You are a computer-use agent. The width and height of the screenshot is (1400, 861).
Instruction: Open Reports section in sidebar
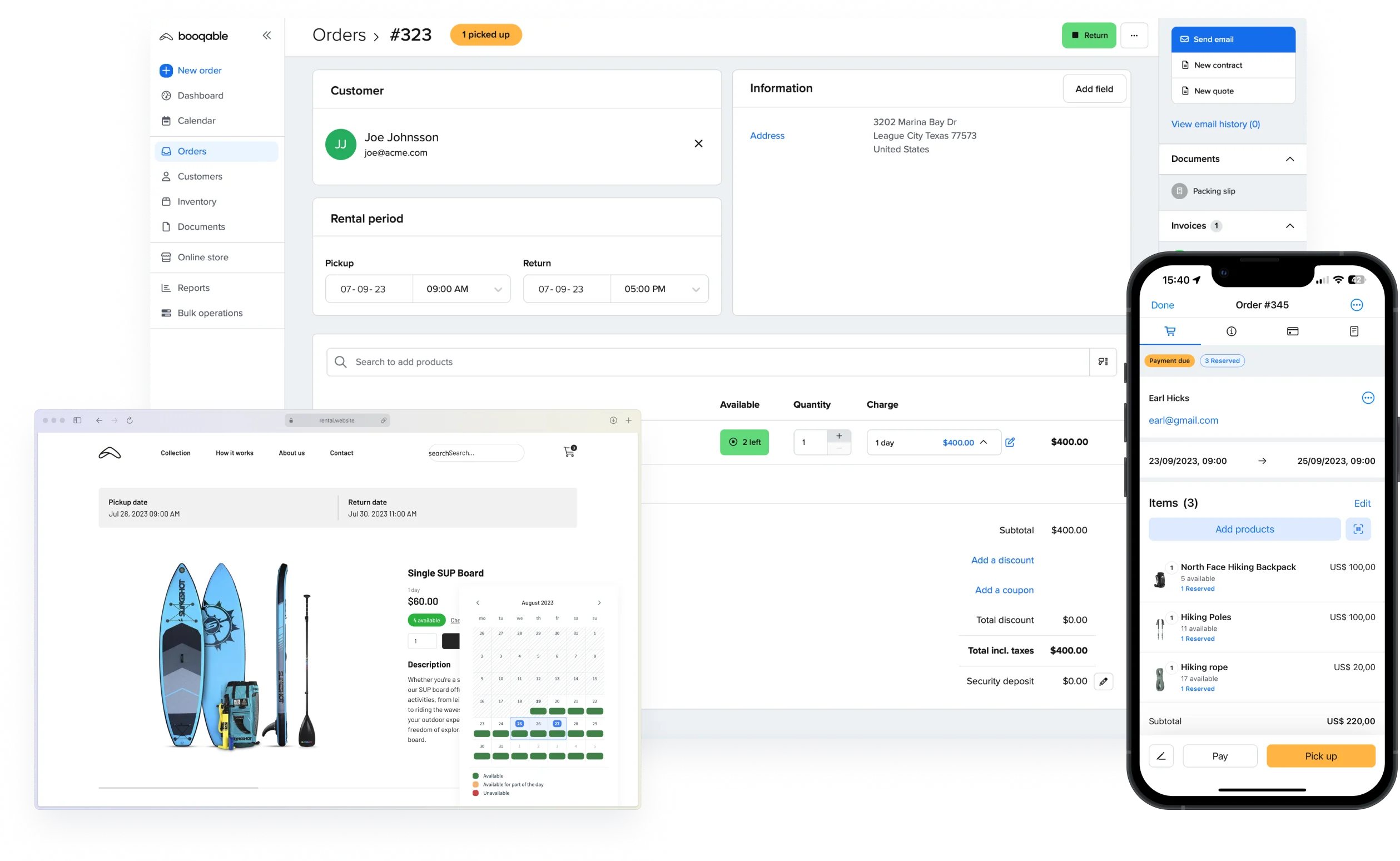click(x=194, y=288)
